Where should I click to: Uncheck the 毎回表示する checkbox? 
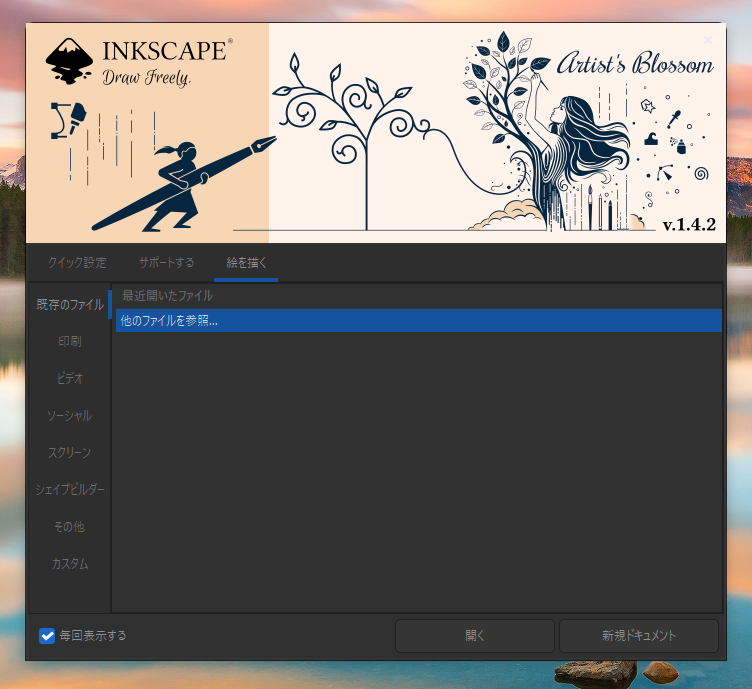47,635
